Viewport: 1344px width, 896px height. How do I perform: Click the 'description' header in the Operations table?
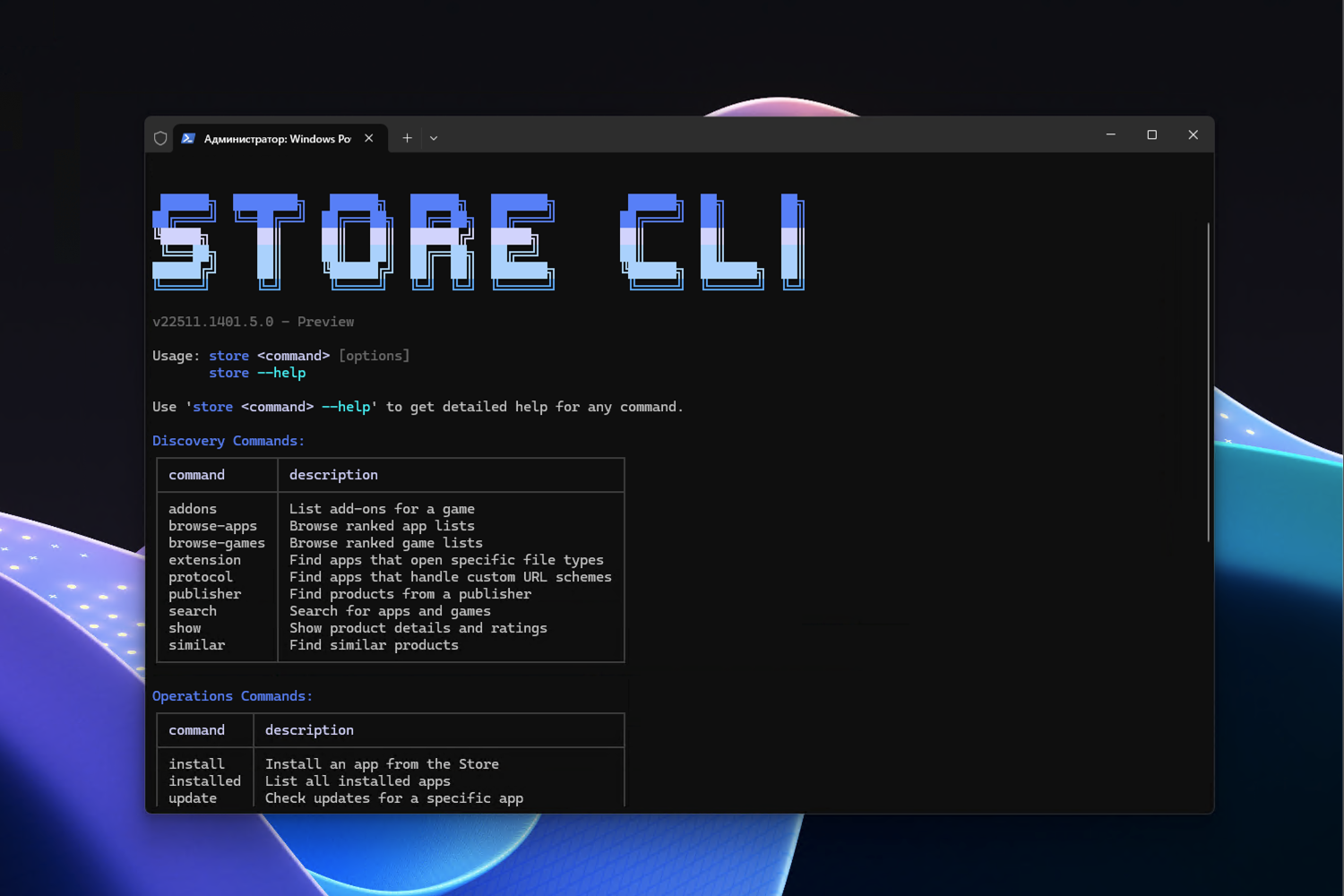(x=309, y=730)
